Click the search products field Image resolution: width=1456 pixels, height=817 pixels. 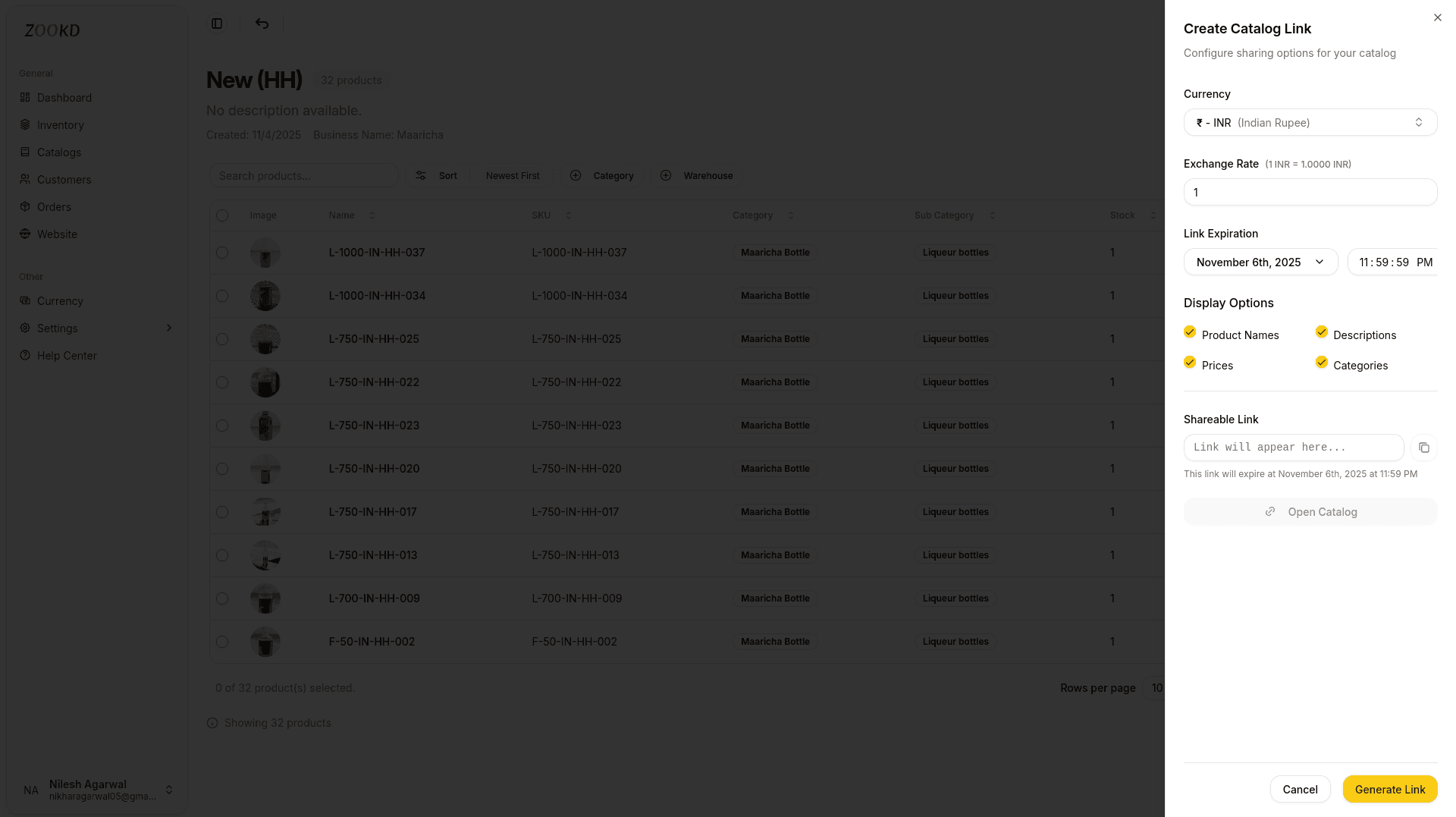[303, 175]
